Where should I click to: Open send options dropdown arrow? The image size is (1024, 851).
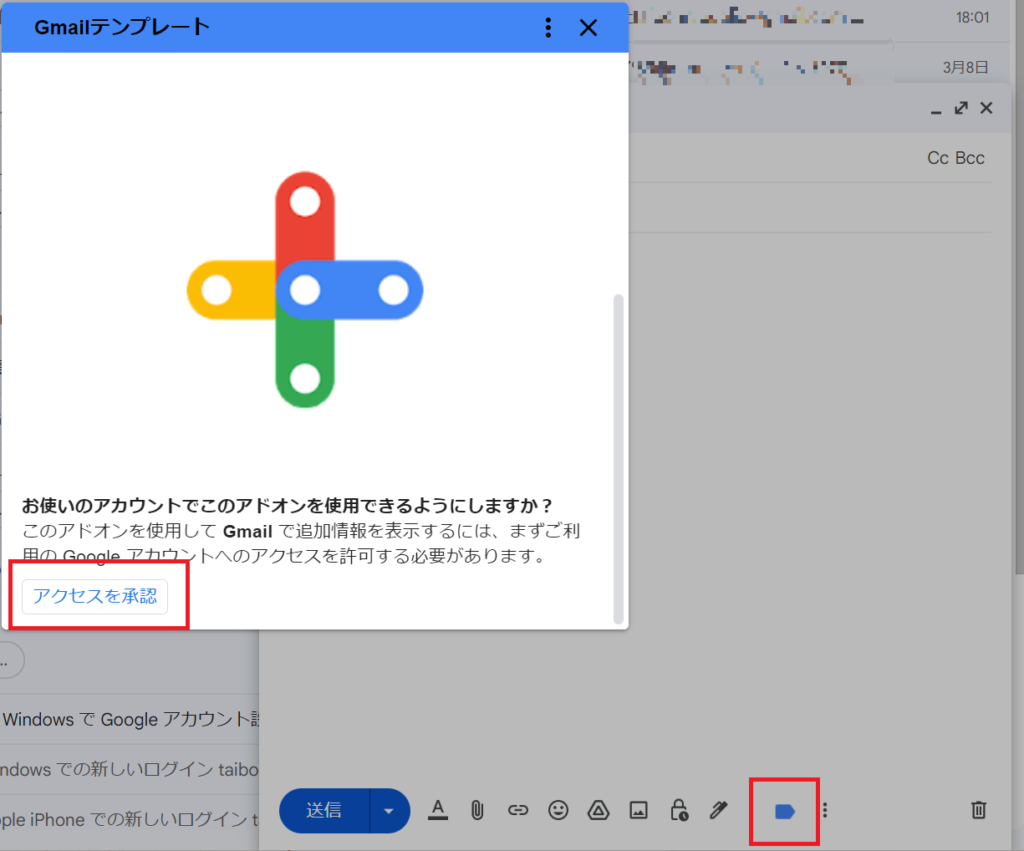click(389, 811)
